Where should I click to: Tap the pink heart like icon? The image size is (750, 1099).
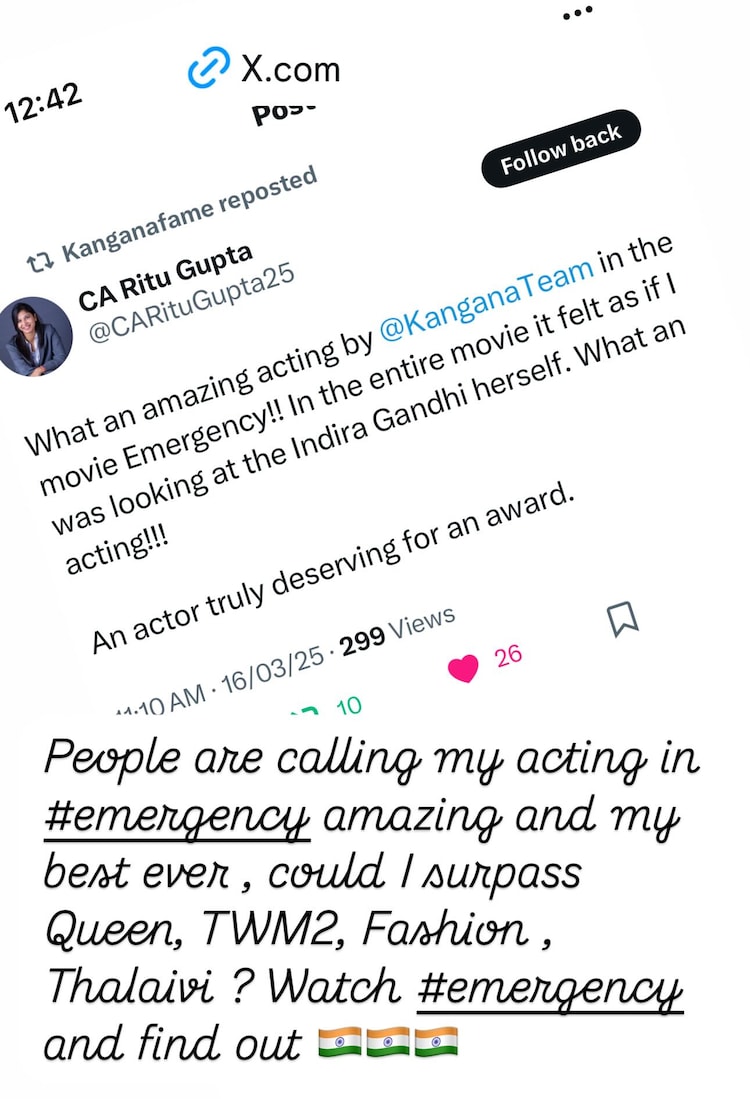(463, 668)
